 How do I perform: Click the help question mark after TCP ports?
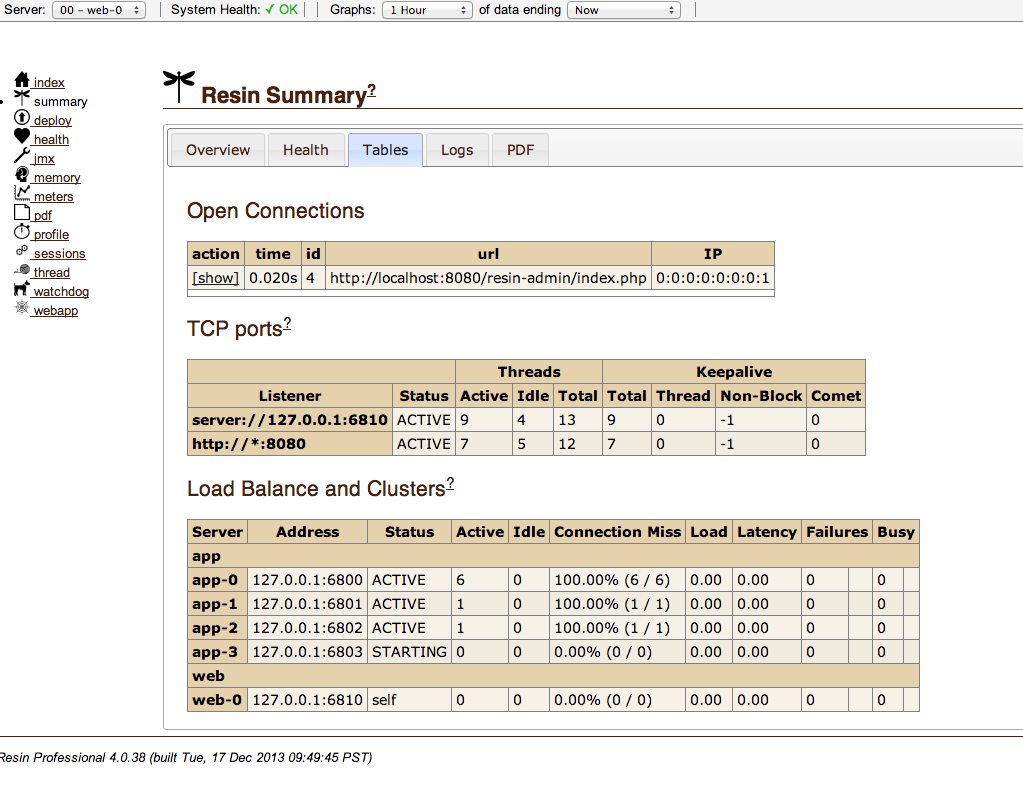[x=287, y=324]
